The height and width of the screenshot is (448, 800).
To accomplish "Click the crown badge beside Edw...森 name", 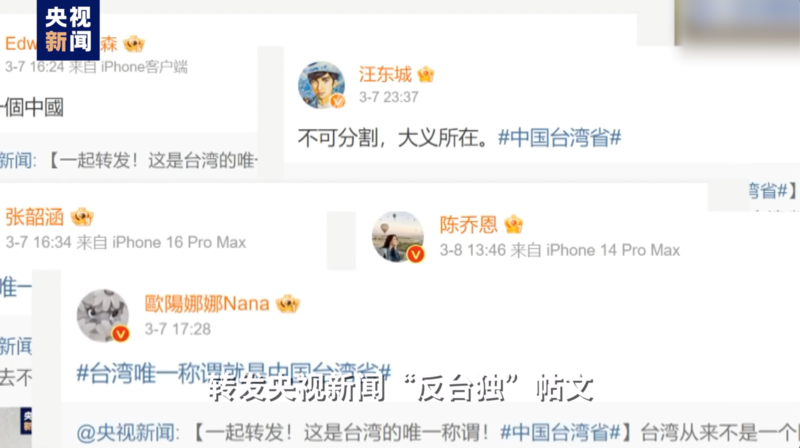I will (134, 44).
